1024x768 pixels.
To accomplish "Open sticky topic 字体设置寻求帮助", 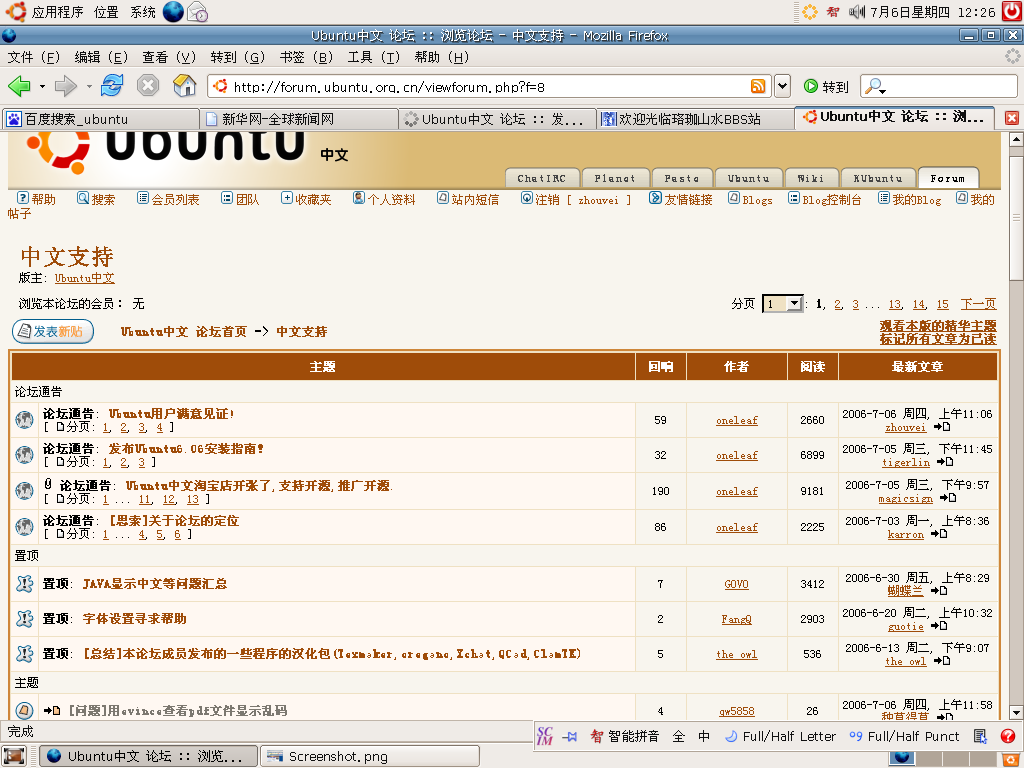I will pyautogui.click(x=135, y=618).
